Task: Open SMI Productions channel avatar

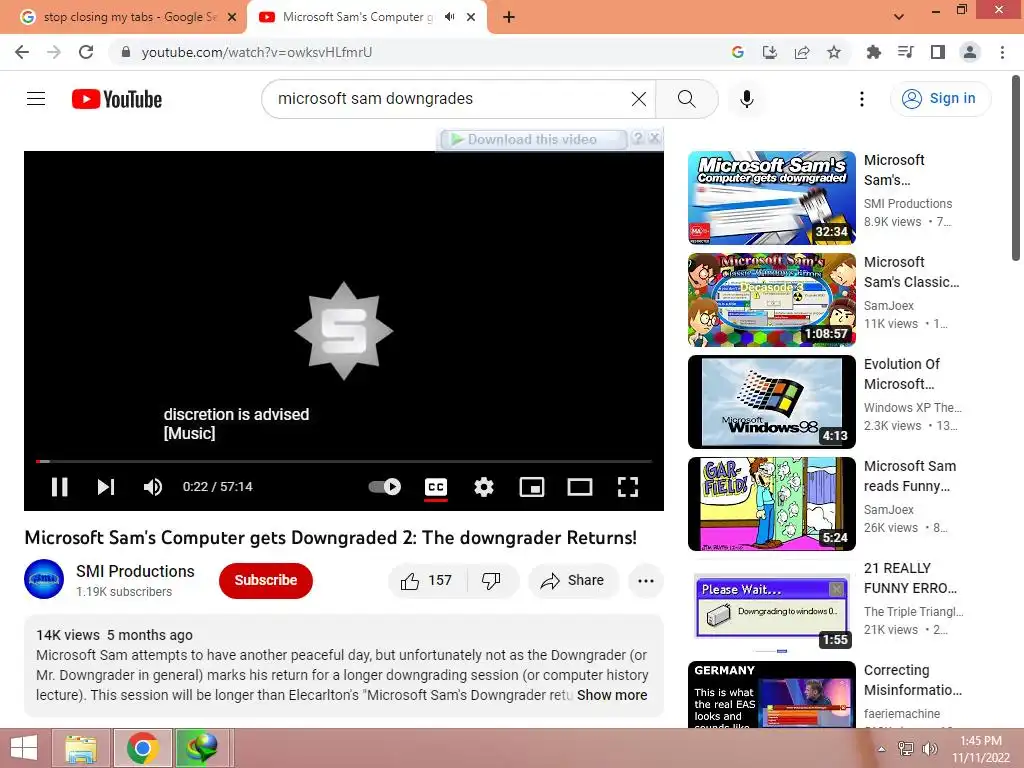Action: pos(44,579)
